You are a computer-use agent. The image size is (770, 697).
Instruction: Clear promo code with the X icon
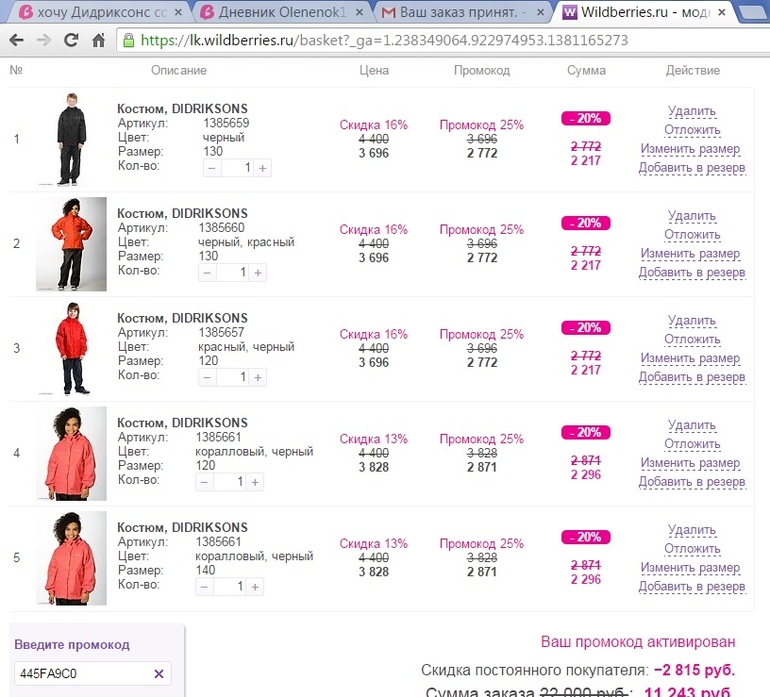159,674
